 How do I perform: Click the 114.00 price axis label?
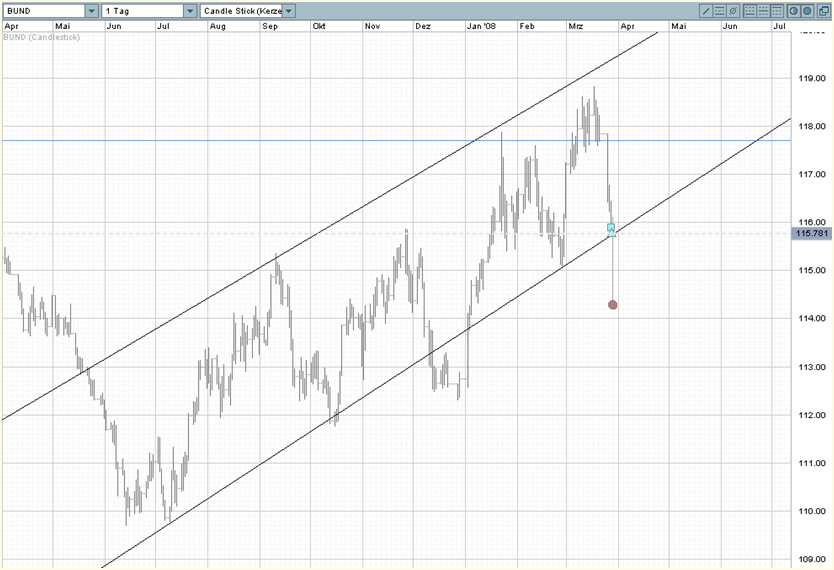(812, 318)
